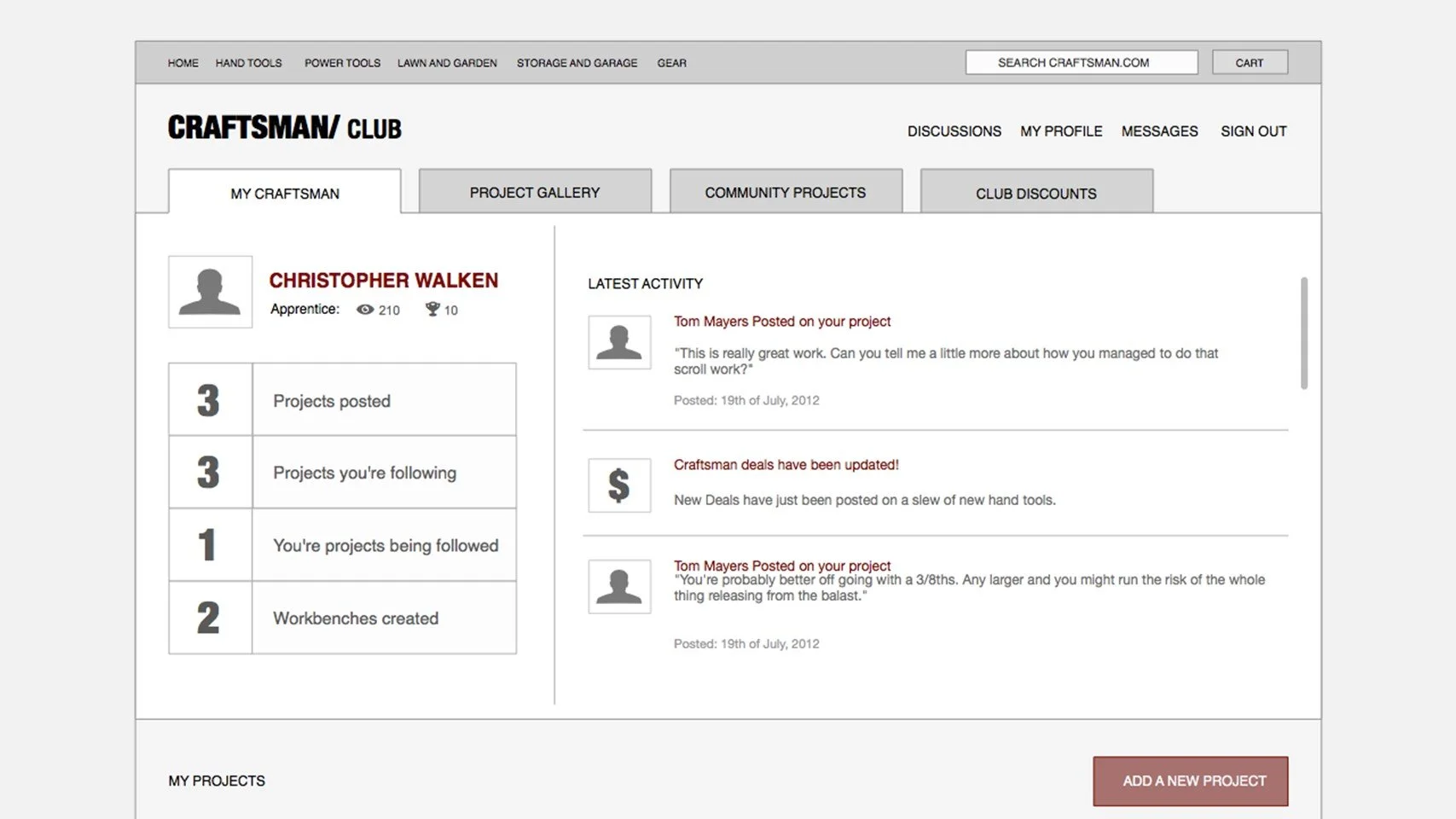The height and width of the screenshot is (819, 1456).
Task: Click the Apprentice: rank label
Action: click(x=305, y=309)
